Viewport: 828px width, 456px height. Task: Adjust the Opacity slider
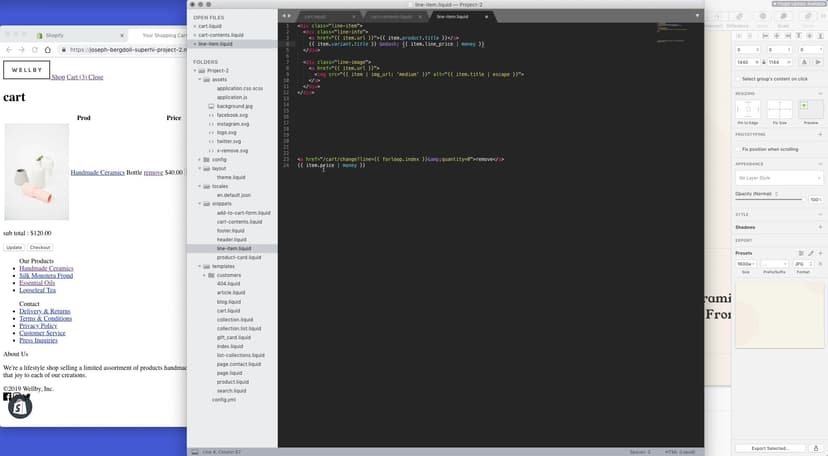[x=770, y=199]
